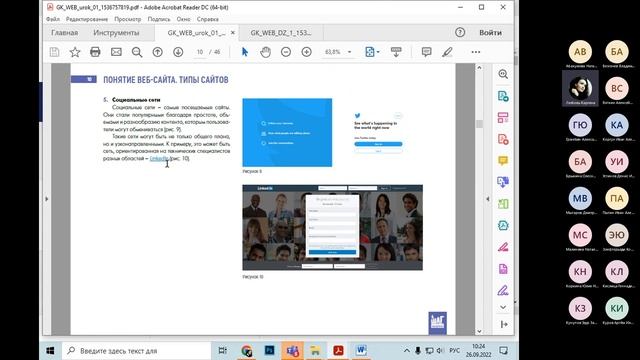The width and height of the screenshot is (640, 360).
Task: Click the scrolling mode download-style icon
Action: [396, 52]
